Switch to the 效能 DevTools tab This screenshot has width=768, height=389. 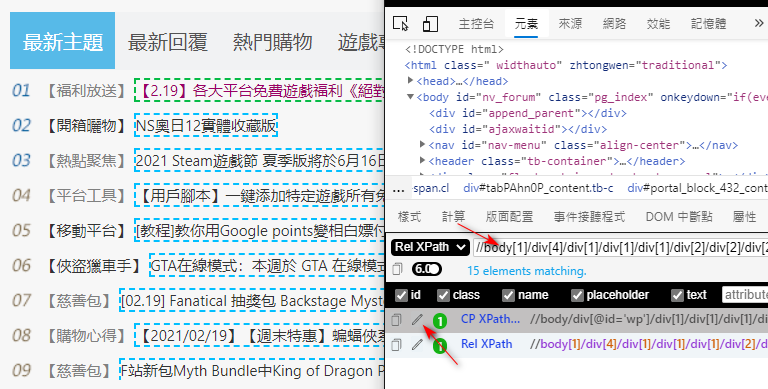click(x=658, y=24)
